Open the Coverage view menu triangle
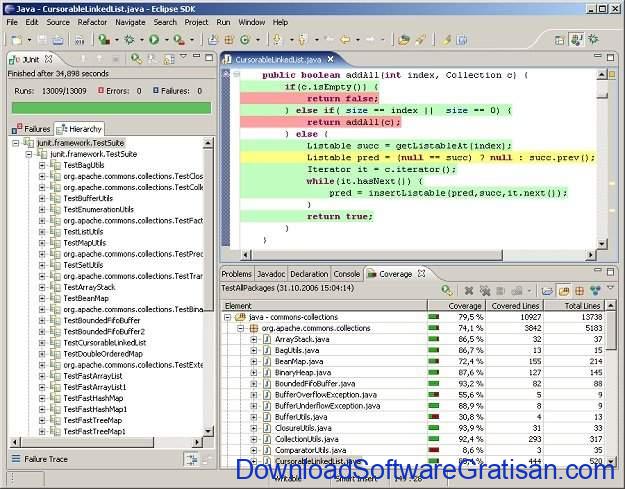Screen dimensions: 625x489 click(x=611, y=288)
